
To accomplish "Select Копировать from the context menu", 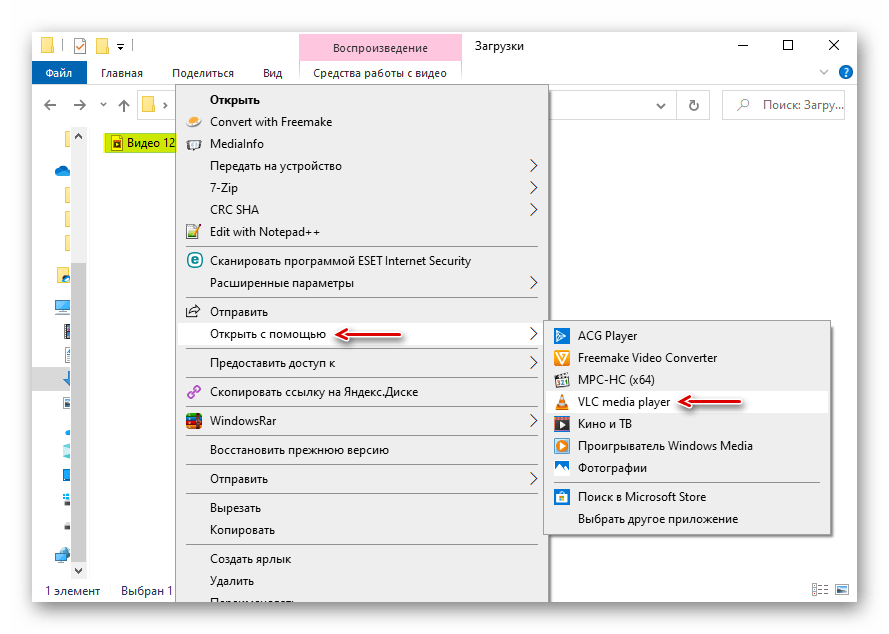I will coord(242,530).
